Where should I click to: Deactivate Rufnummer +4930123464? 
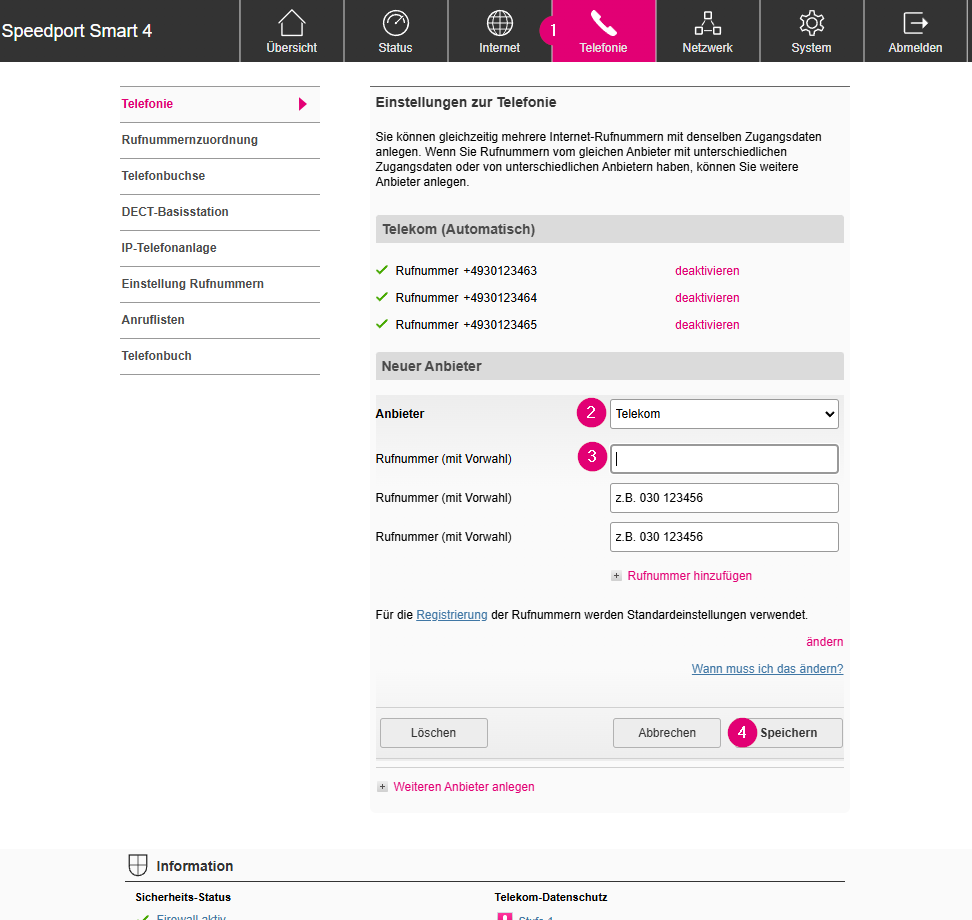coord(707,298)
